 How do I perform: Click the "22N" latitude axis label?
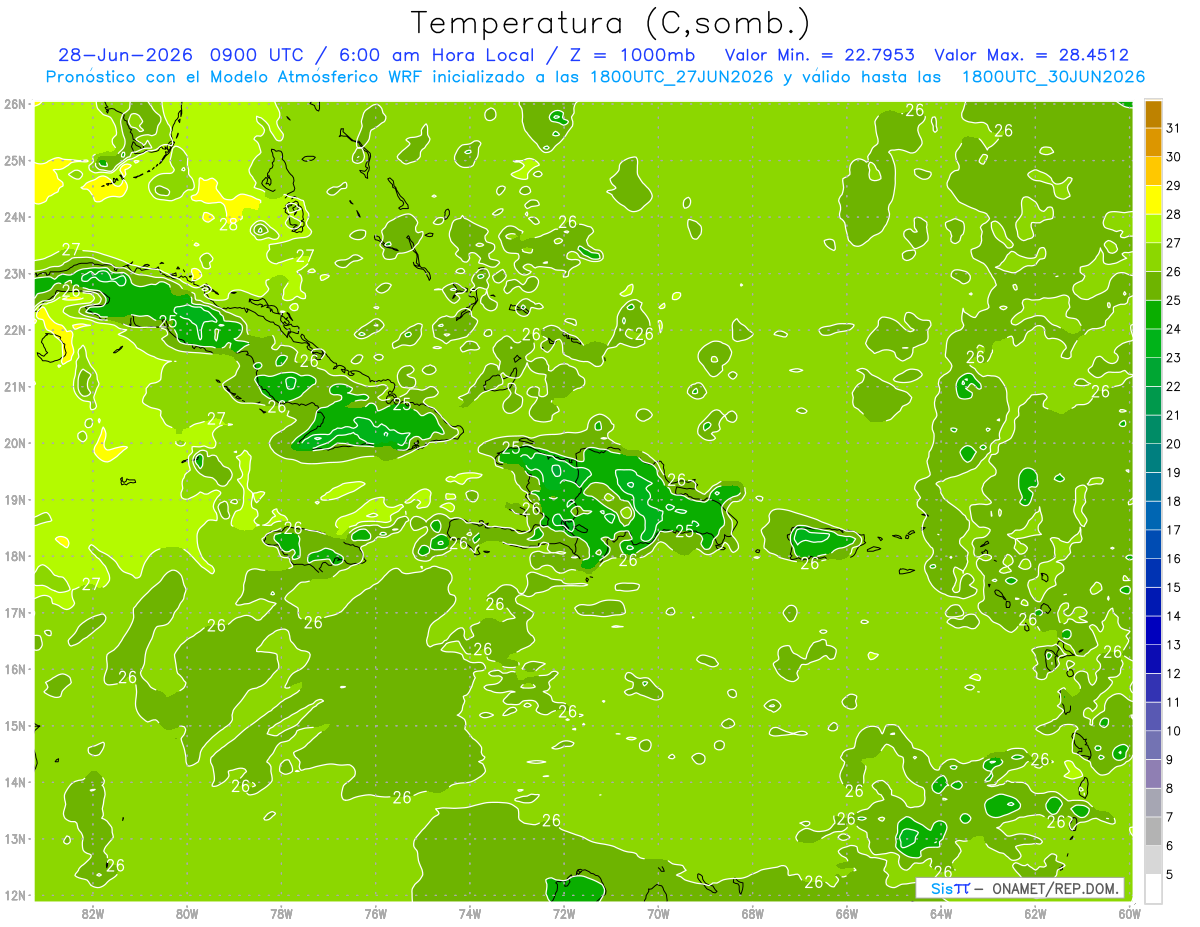(x=15, y=330)
